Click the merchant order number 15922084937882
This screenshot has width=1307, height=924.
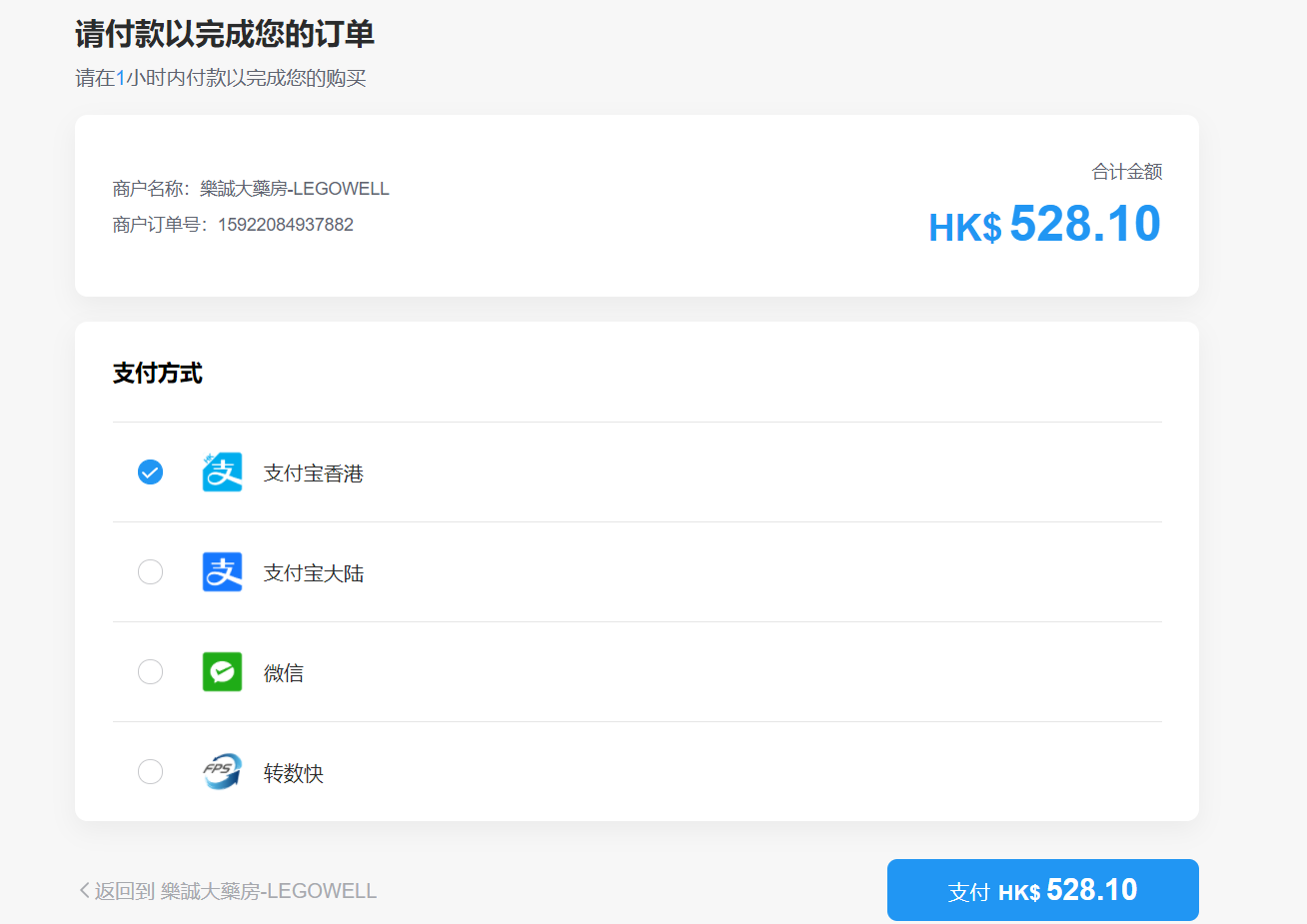[285, 225]
